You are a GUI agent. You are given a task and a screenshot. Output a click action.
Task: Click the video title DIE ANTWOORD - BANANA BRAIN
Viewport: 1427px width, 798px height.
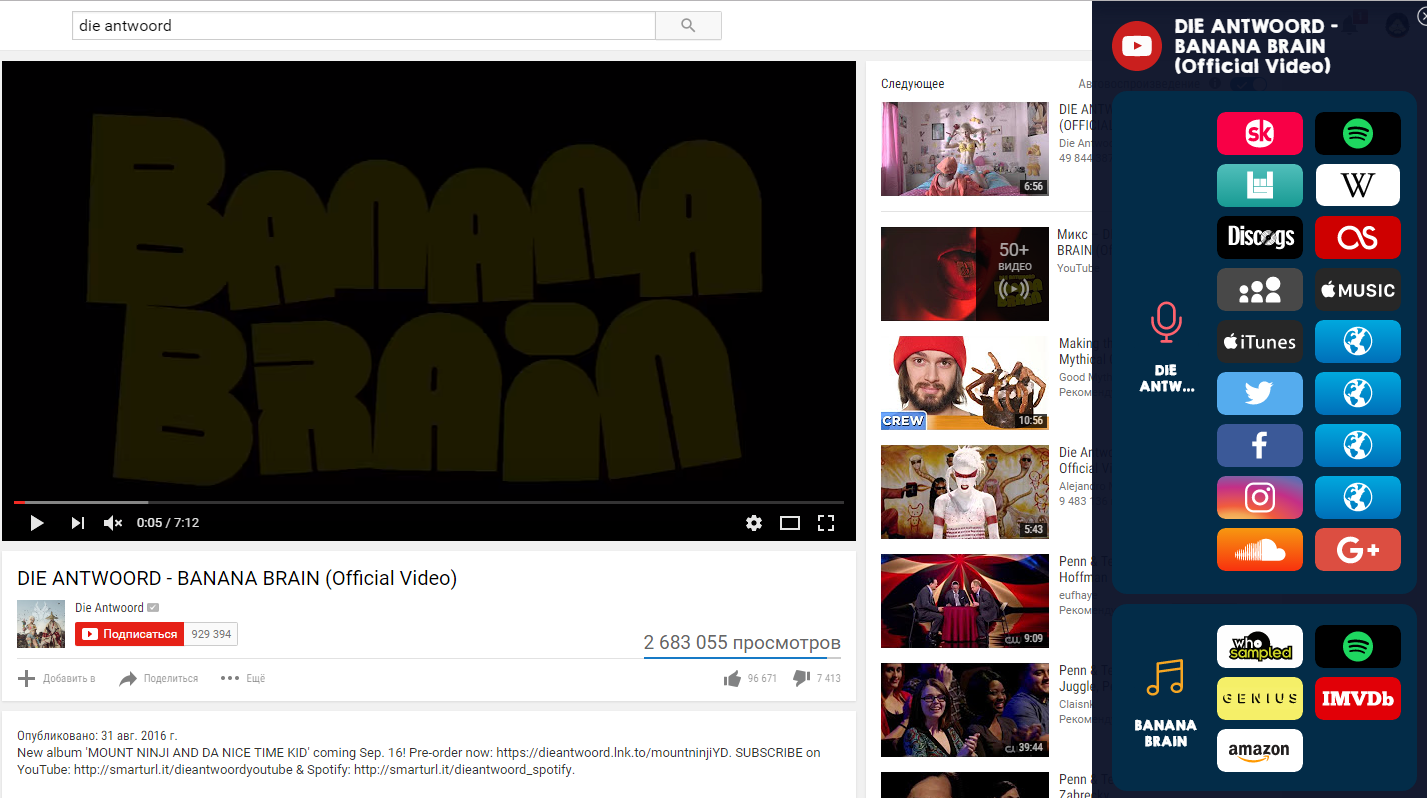click(x=237, y=578)
